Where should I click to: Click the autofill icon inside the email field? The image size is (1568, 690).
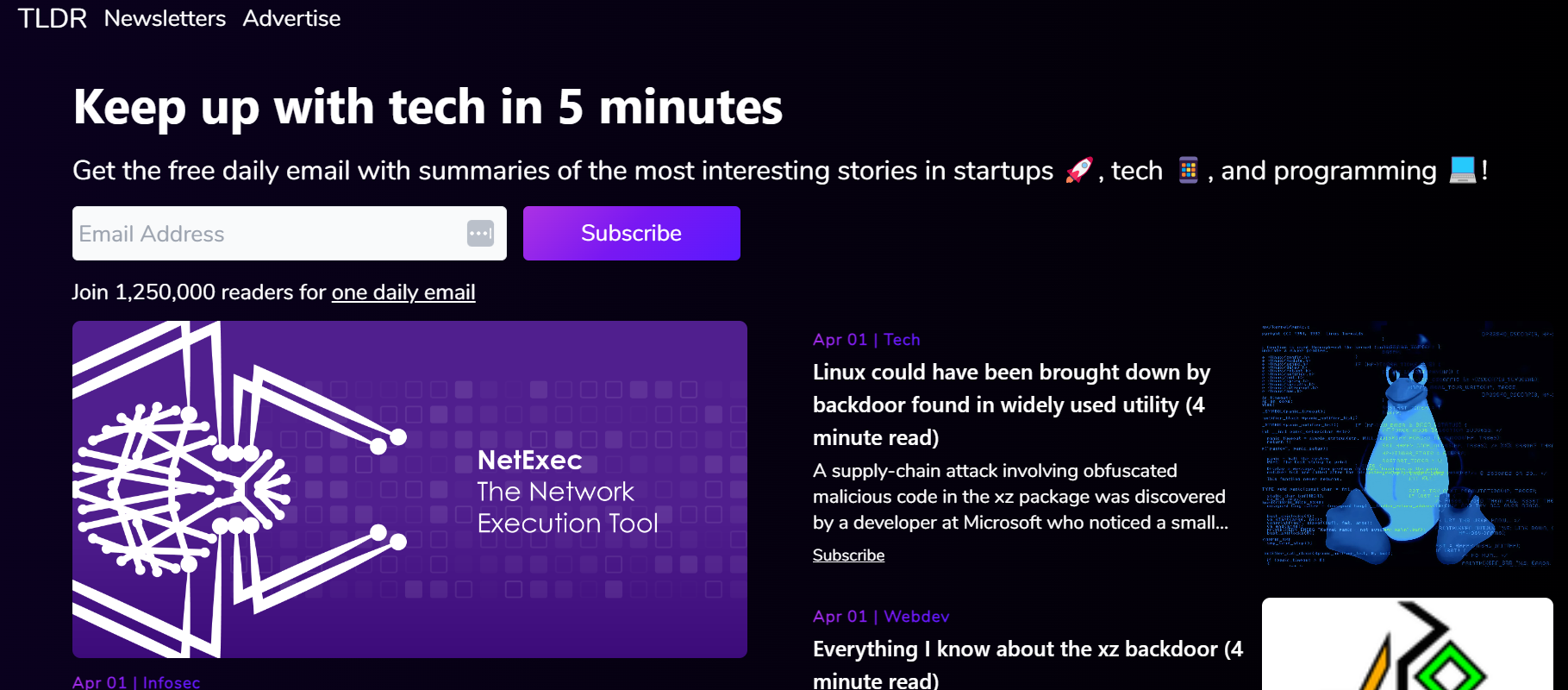[480, 233]
